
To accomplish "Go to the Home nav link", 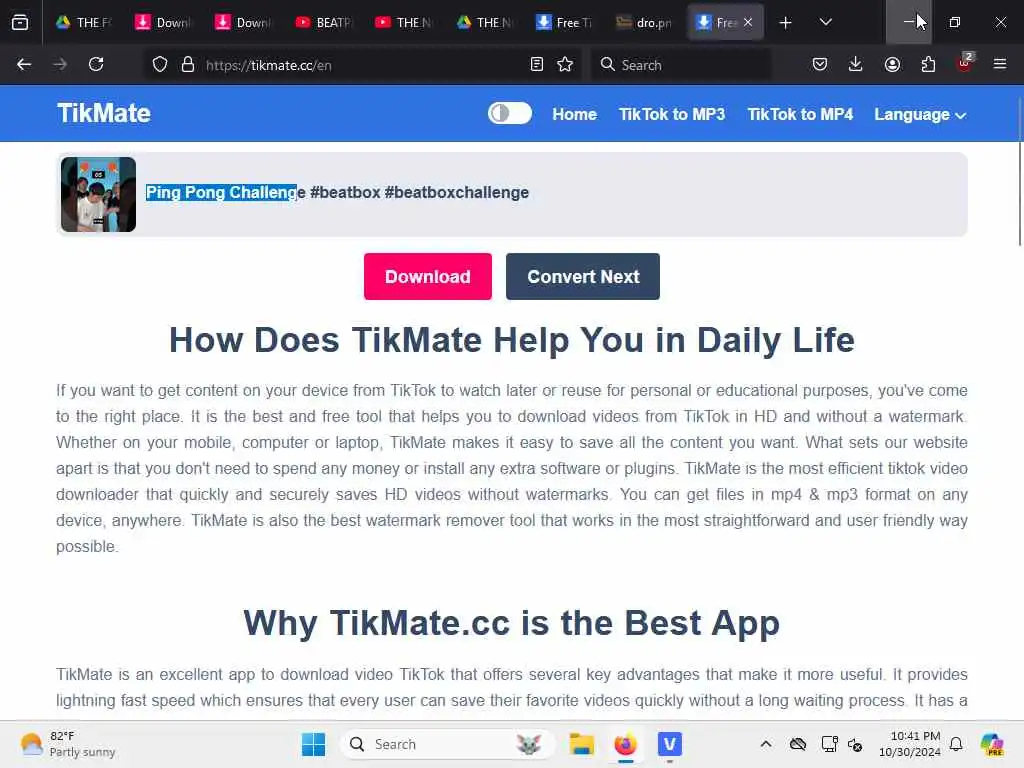I will pyautogui.click(x=575, y=114).
